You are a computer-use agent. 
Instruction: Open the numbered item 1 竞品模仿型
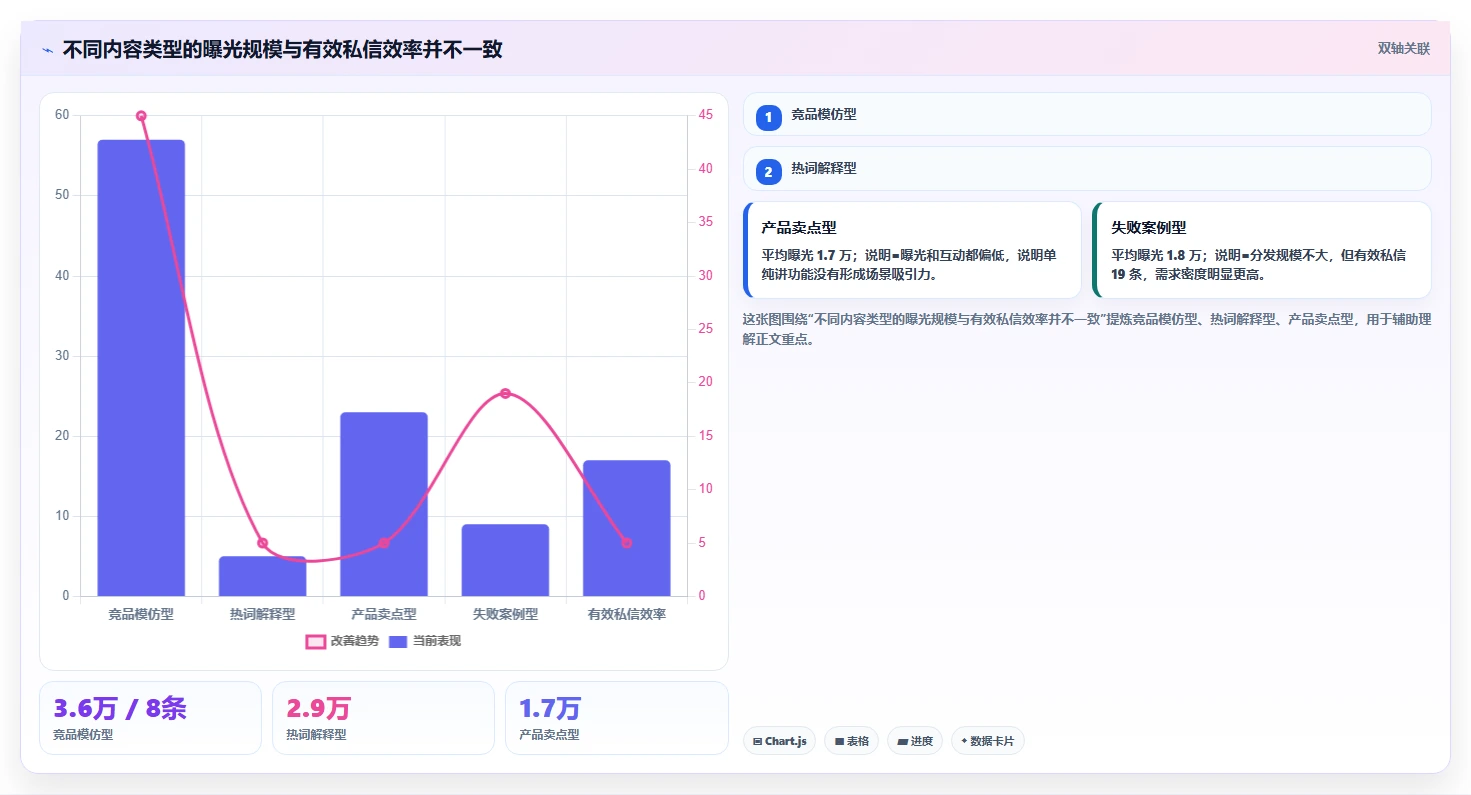click(1087, 114)
